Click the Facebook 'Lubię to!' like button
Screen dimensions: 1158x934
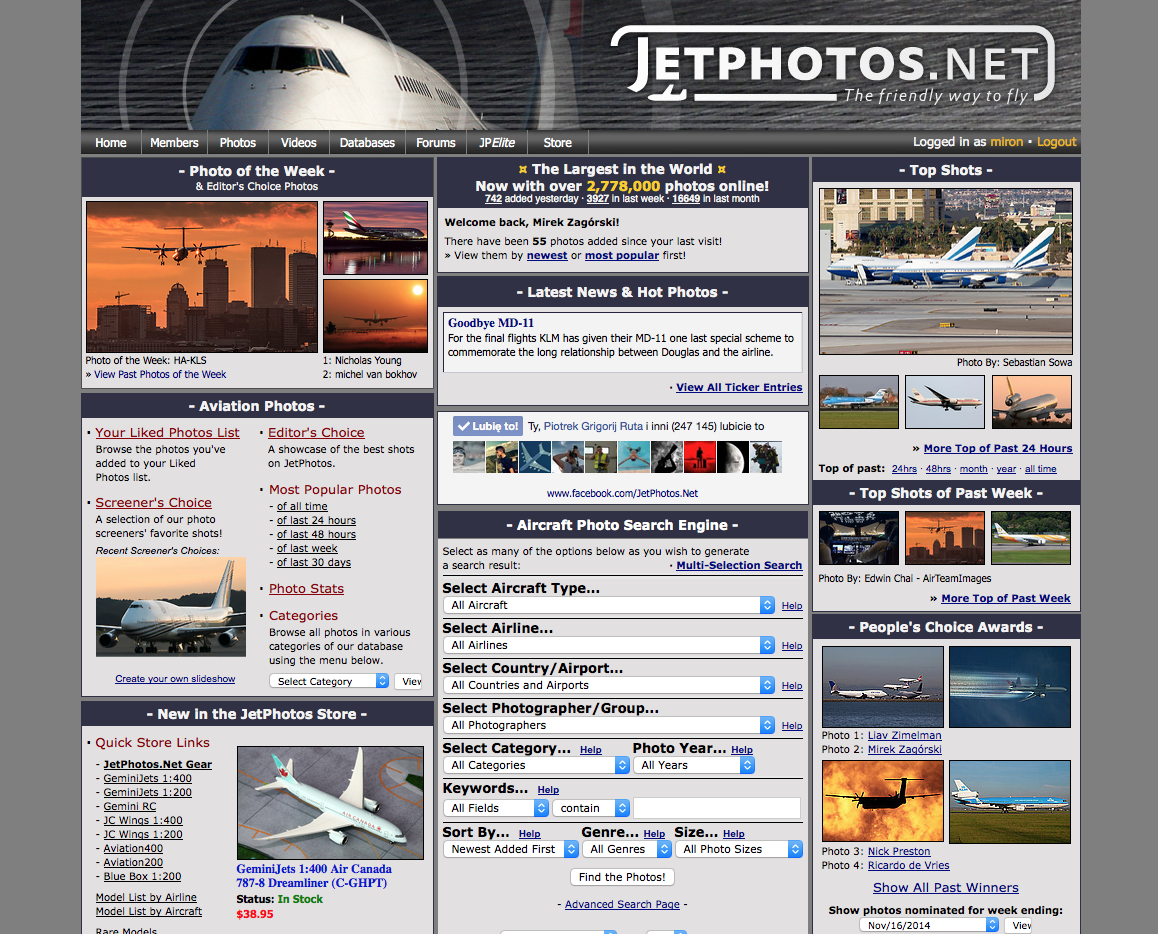click(487, 426)
